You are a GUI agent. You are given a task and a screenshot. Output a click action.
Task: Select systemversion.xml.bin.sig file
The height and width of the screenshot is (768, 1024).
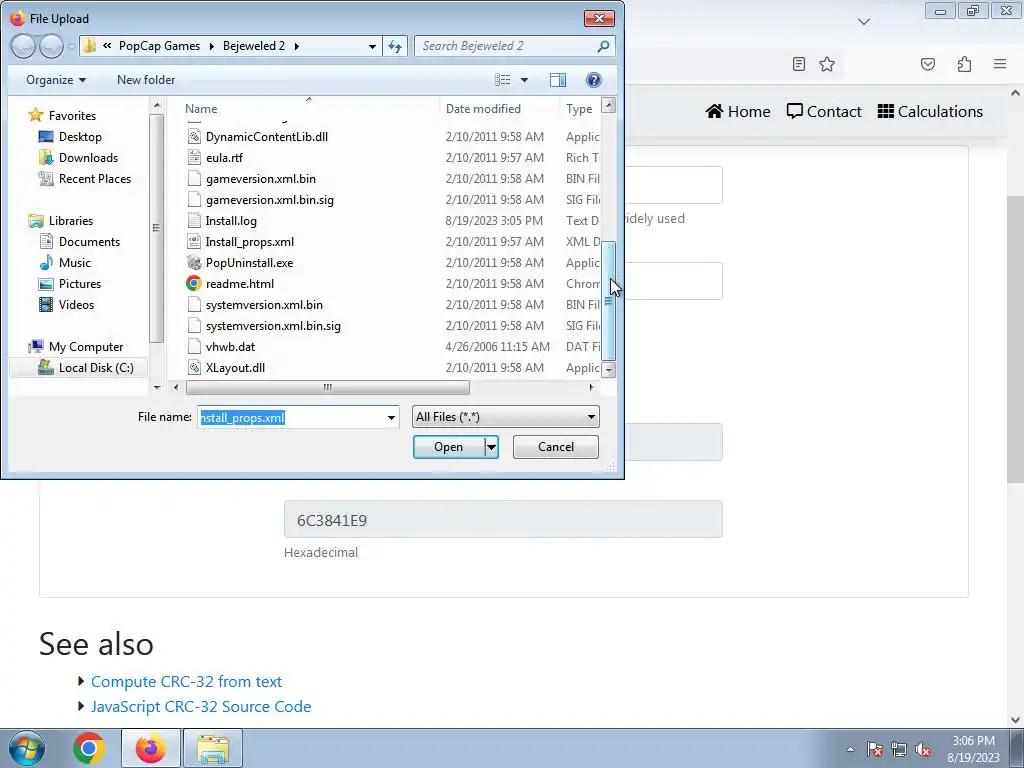click(x=273, y=326)
